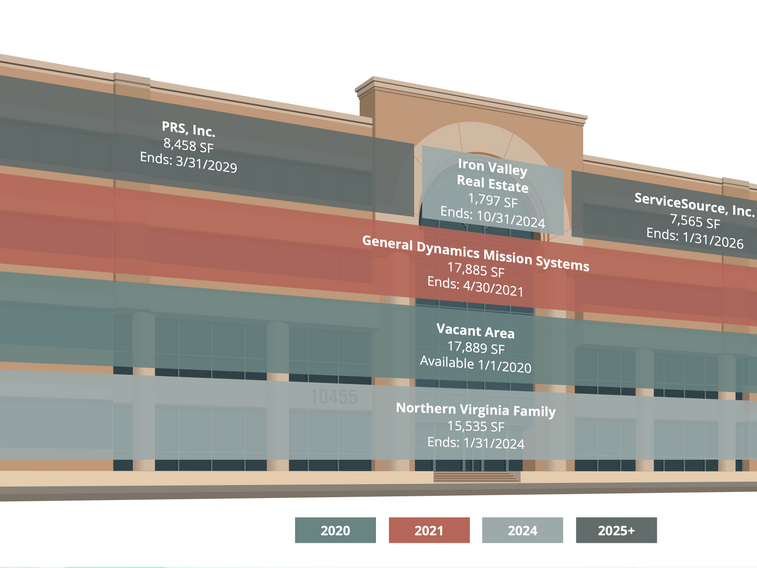Select the 2020 legend swatch
Image resolution: width=757 pixels, height=568 pixels.
click(335, 530)
